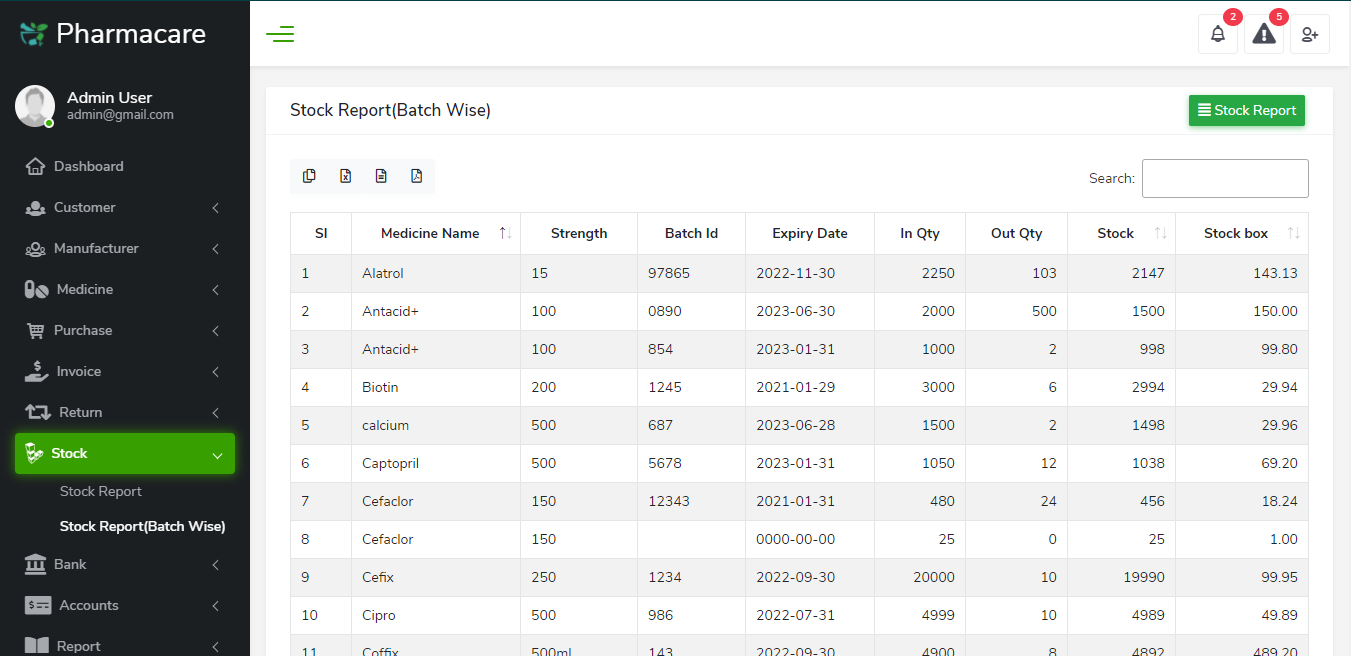Toggle sorting on the Stock column
This screenshot has height=656, width=1351.
(x=1115, y=233)
